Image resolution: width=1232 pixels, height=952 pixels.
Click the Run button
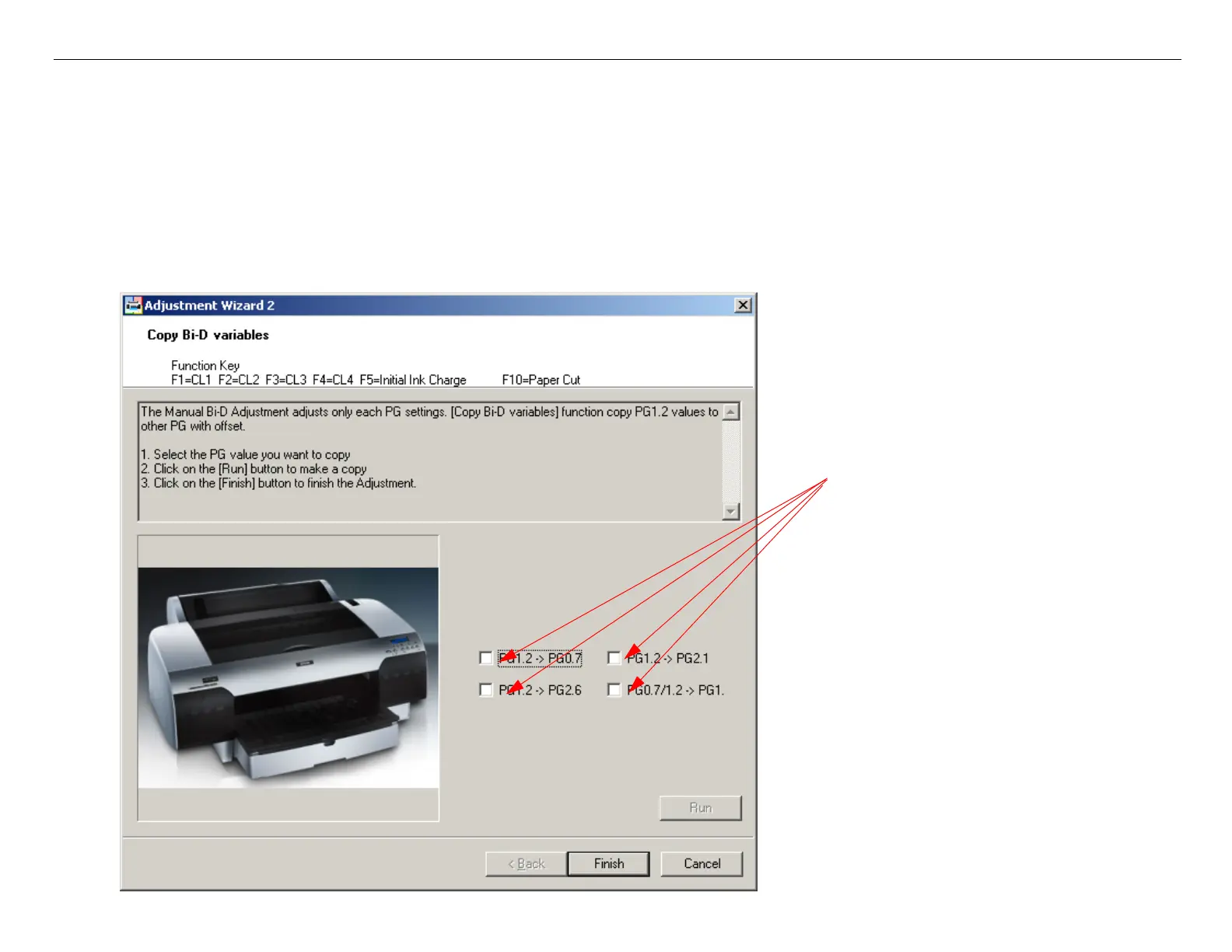pyautogui.click(x=701, y=807)
